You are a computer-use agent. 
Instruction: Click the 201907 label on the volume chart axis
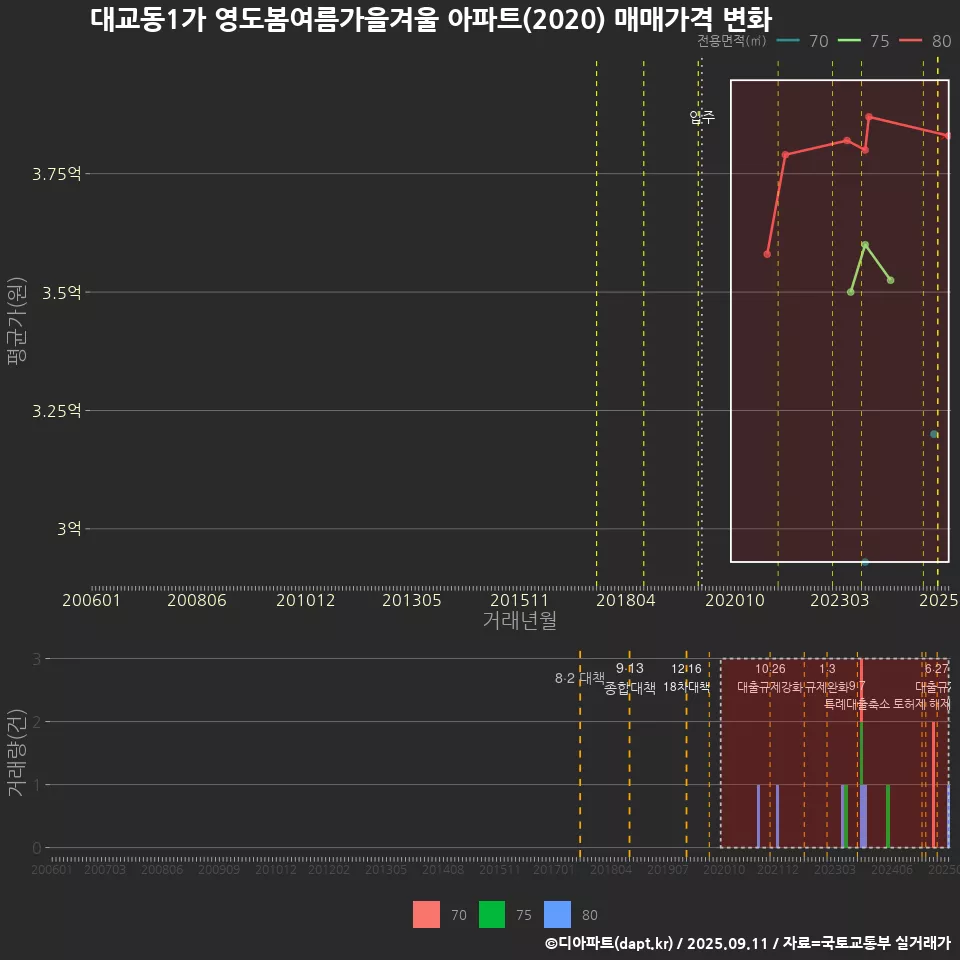pyautogui.click(x=667, y=869)
